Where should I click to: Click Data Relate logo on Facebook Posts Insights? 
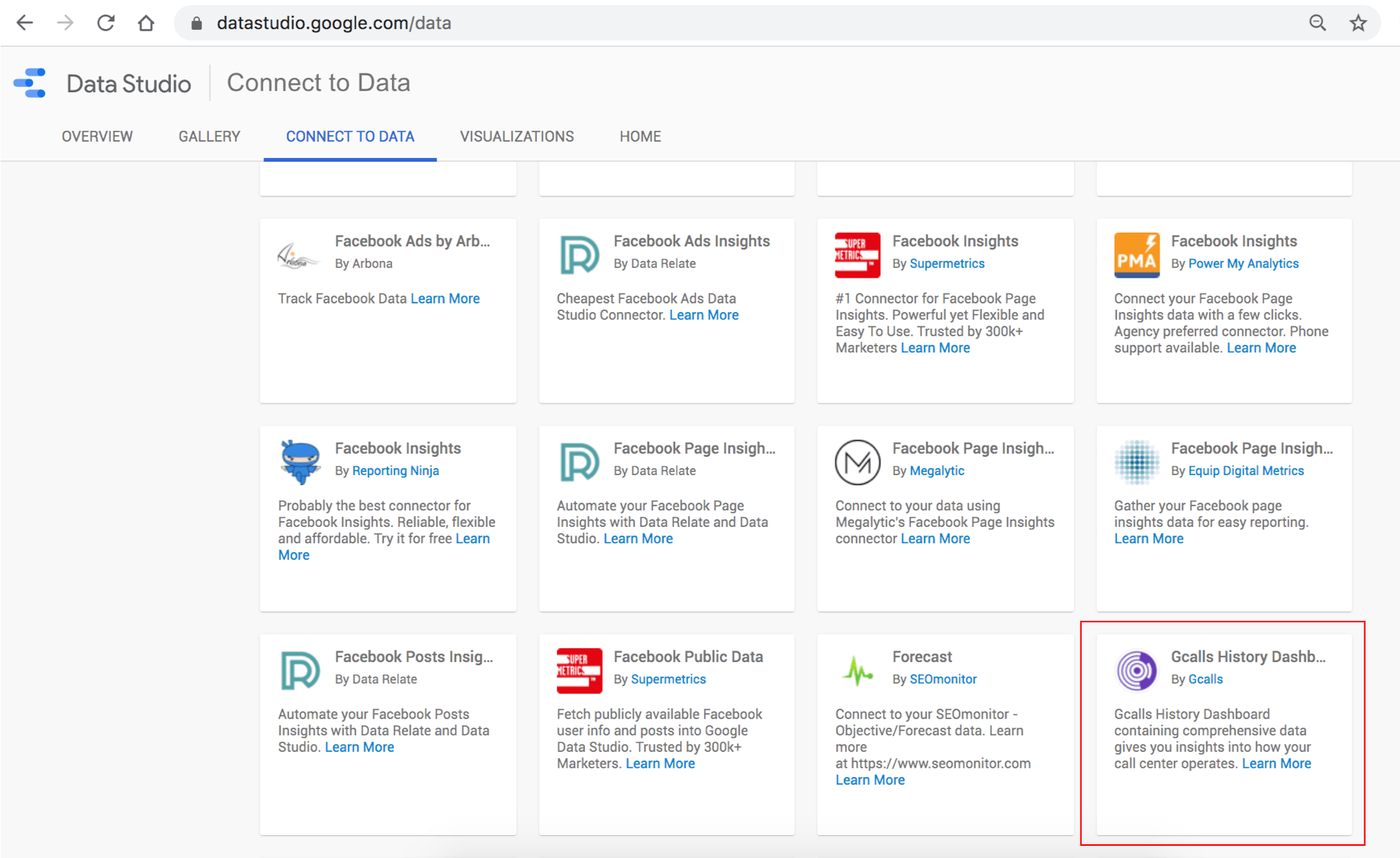click(x=300, y=670)
